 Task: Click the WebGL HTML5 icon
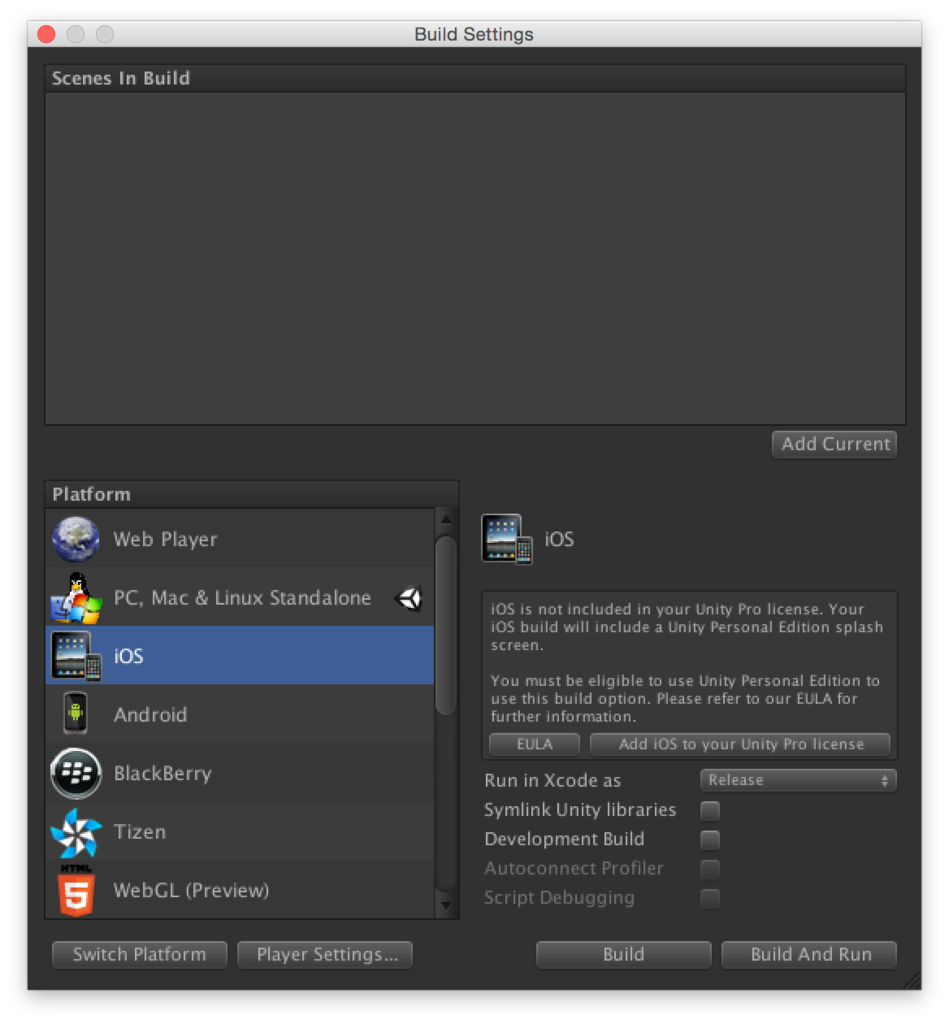76,889
